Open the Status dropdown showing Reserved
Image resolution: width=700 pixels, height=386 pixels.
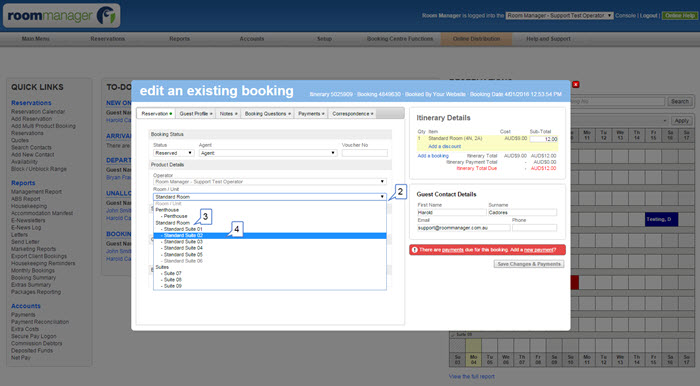click(173, 153)
